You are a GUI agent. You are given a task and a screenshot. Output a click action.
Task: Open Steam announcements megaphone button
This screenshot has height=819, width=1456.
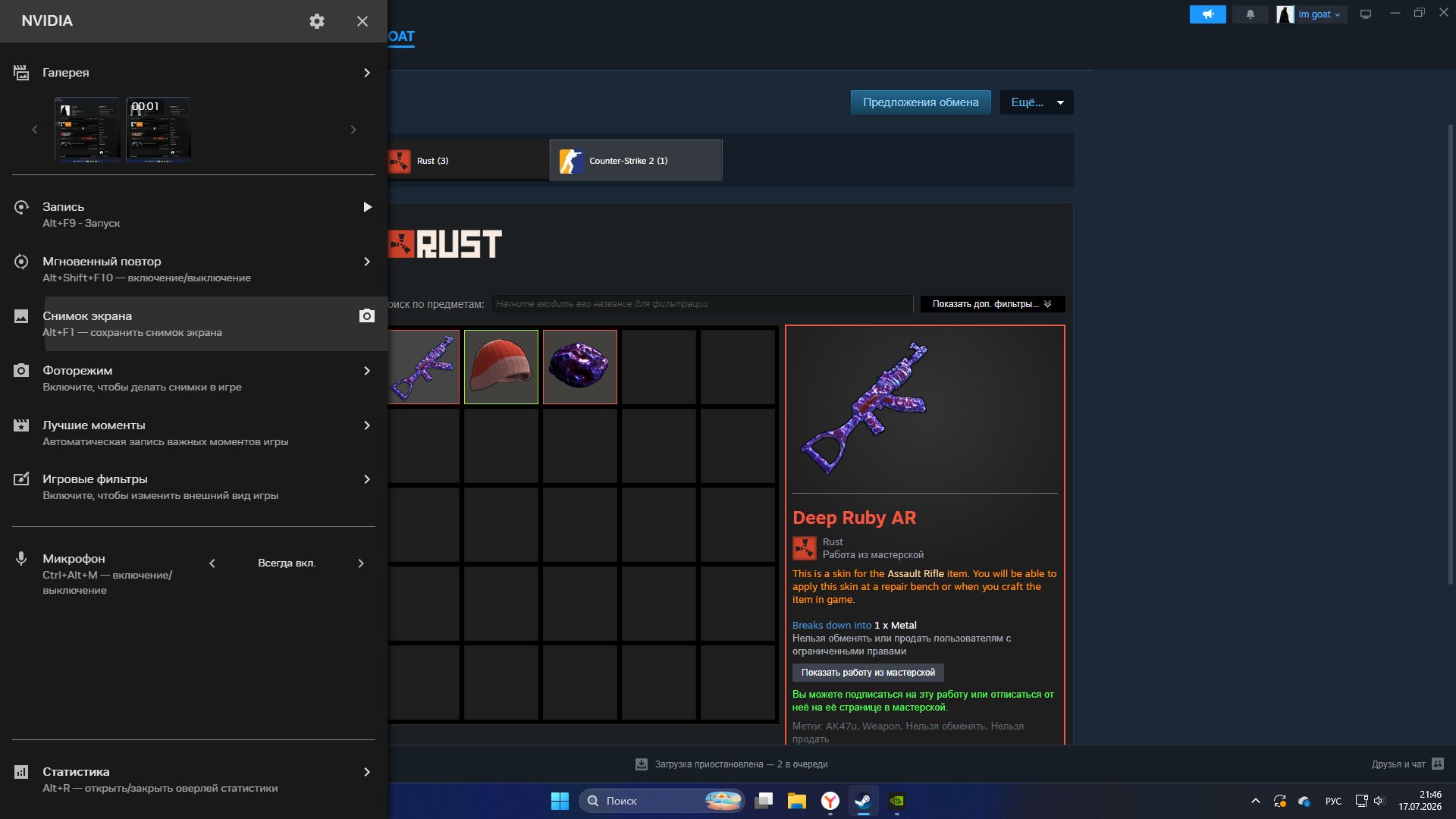1208,14
